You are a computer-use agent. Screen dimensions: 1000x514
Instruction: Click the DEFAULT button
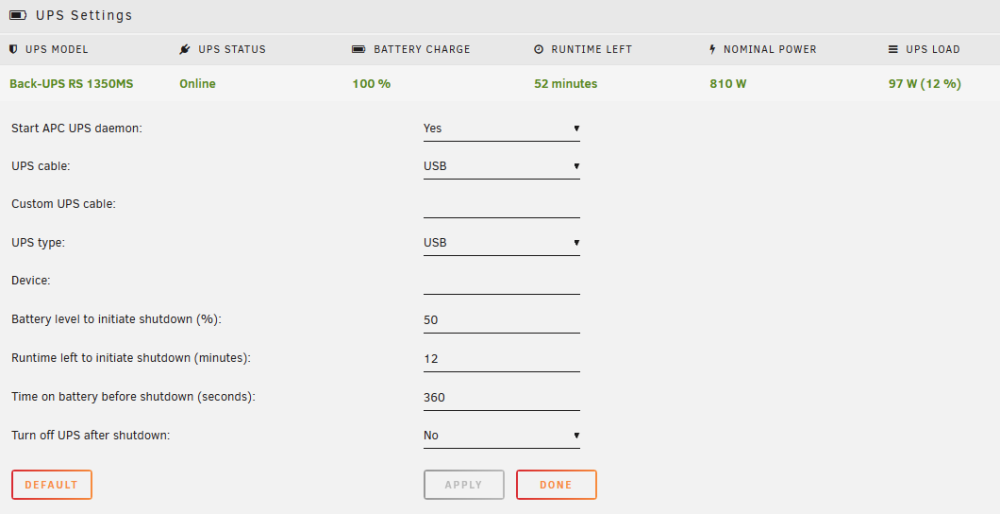[52, 485]
